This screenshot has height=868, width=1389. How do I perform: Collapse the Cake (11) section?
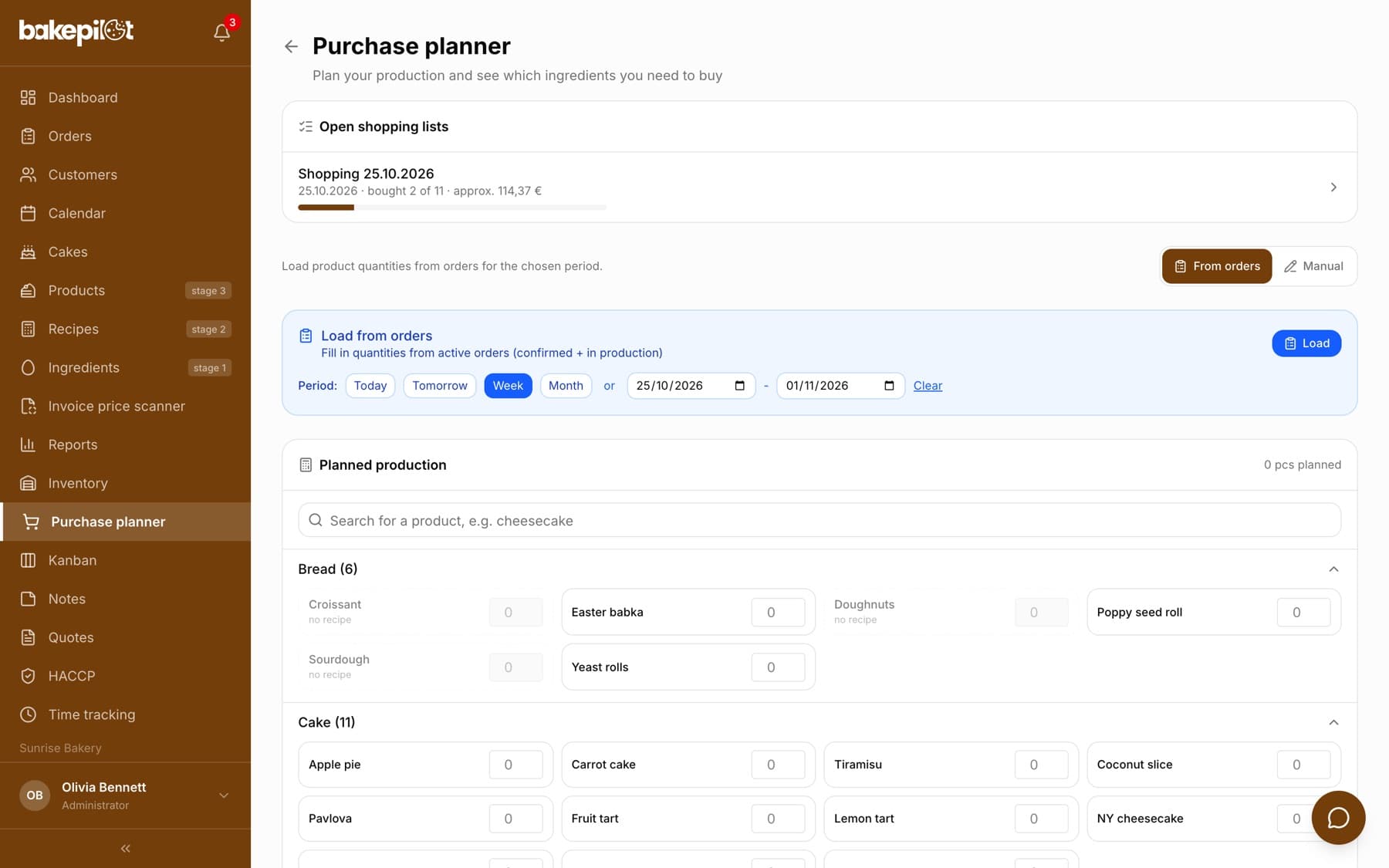click(x=1333, y=723)
